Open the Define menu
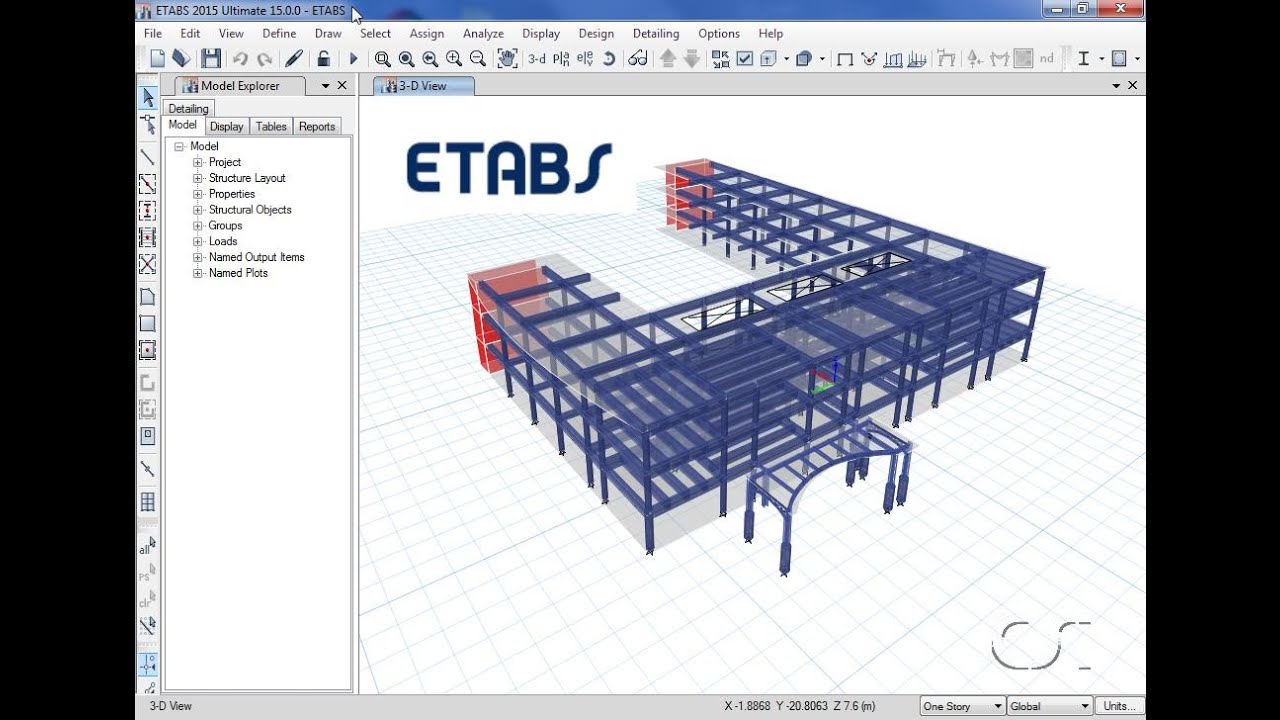1280x720 pixels. click(x=279, y=33)
